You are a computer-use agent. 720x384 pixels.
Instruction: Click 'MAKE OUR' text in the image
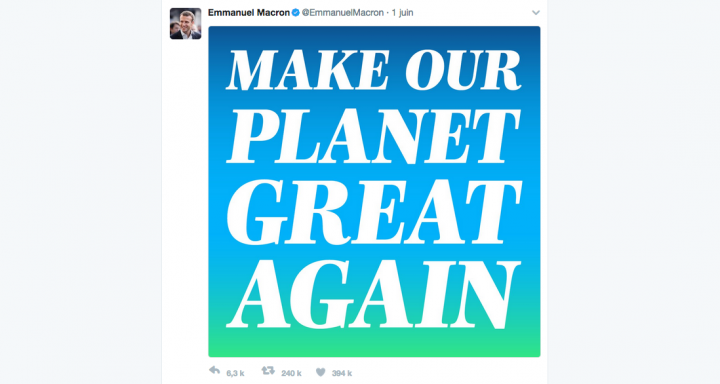tap(374, 70)
